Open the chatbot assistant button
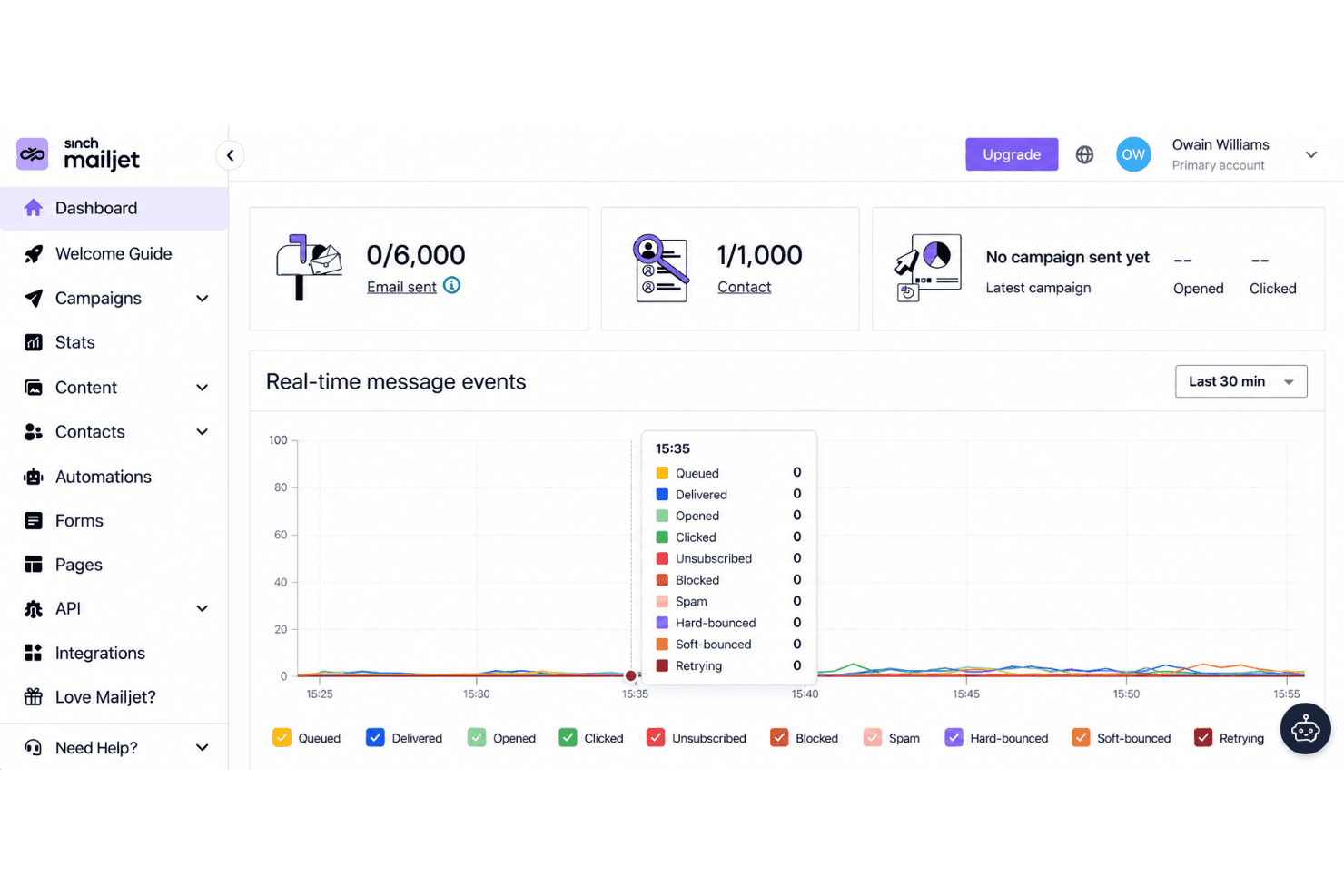1344x896 pixels. (1306, 729)
